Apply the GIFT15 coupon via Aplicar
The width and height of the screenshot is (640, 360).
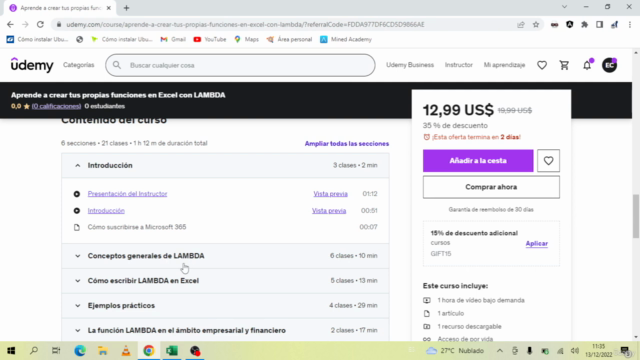click(x=536, y=243)
